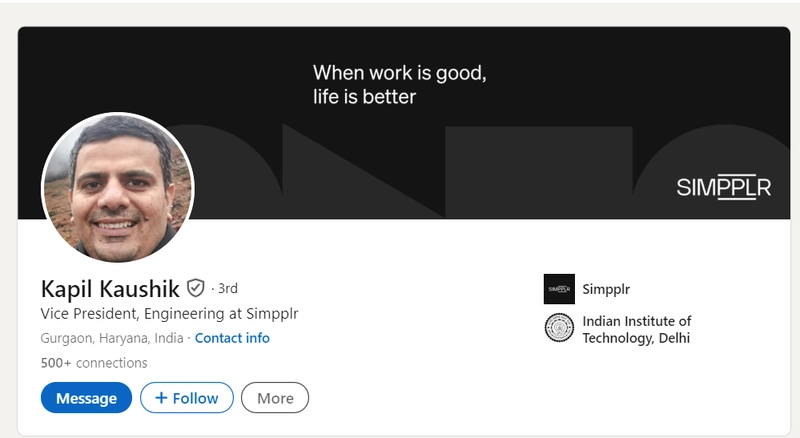Click the plus icon inside the Follow button
This screenshot has height=438, width=800.
161,398
